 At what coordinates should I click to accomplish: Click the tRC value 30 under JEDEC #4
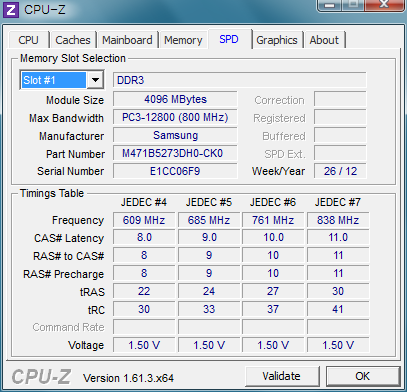[x=144, y=309]
